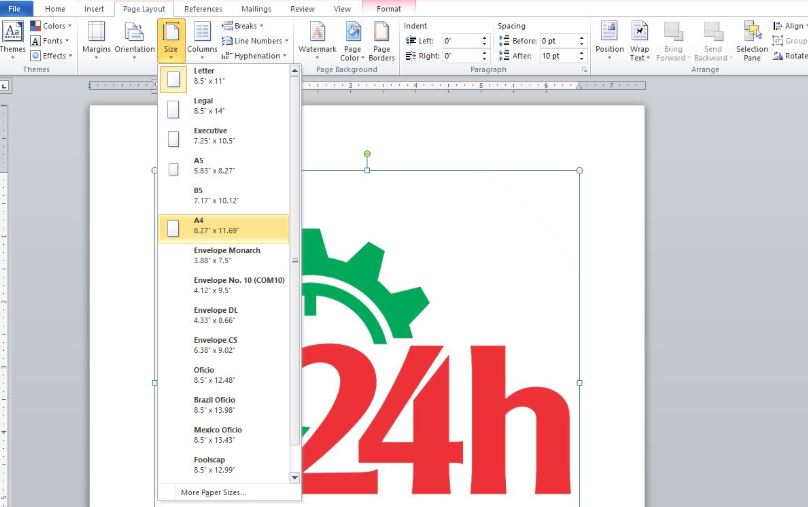Viewport: 808px width, 507px height.
Task: Open theme Fonts dropdown
Action: pyautogui.click(x=49, y=41)
